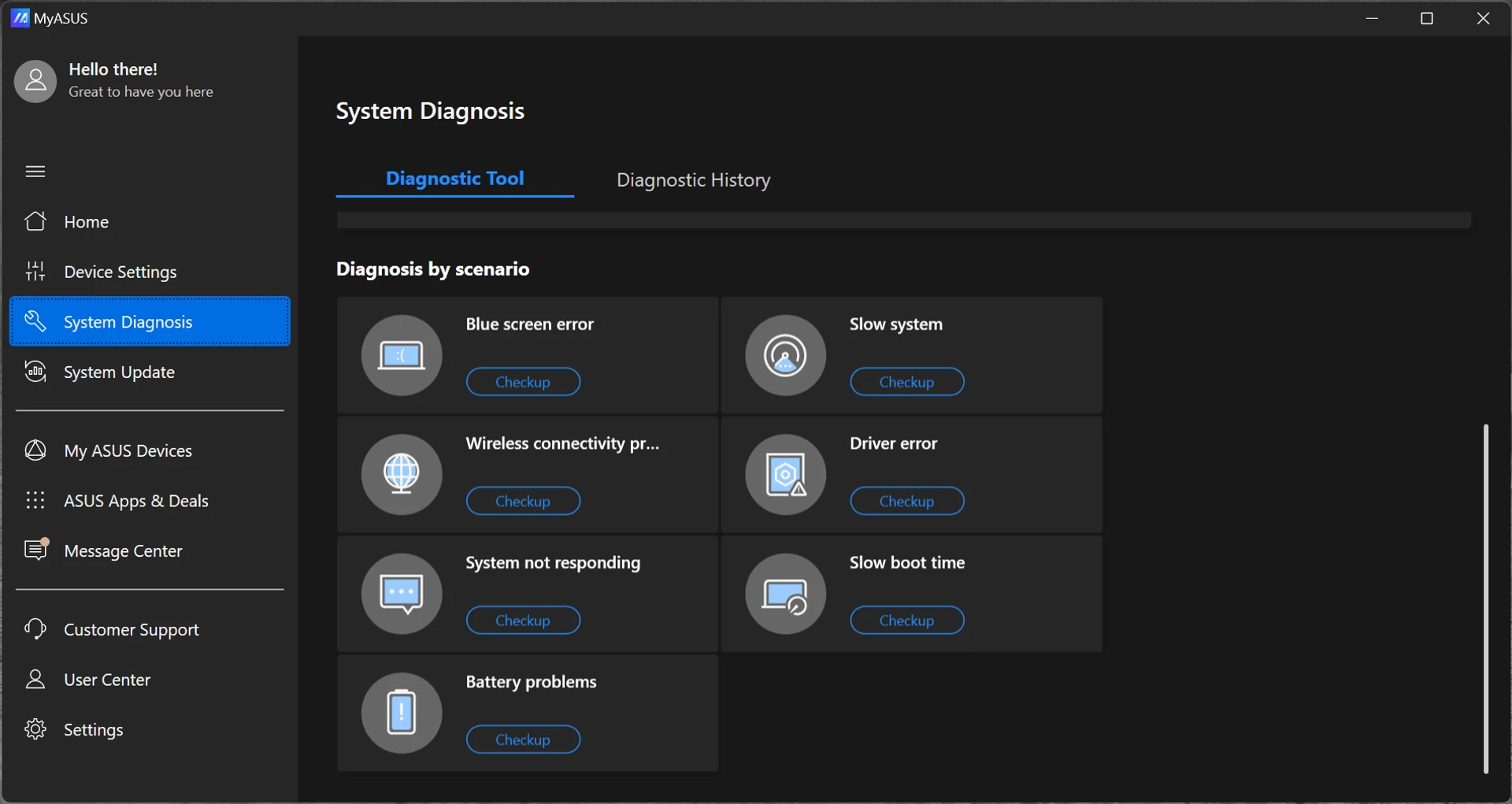This screenshot has width=1512, height=804.
Task: Open the user profile avatar
Action: (x=35, y=81)
